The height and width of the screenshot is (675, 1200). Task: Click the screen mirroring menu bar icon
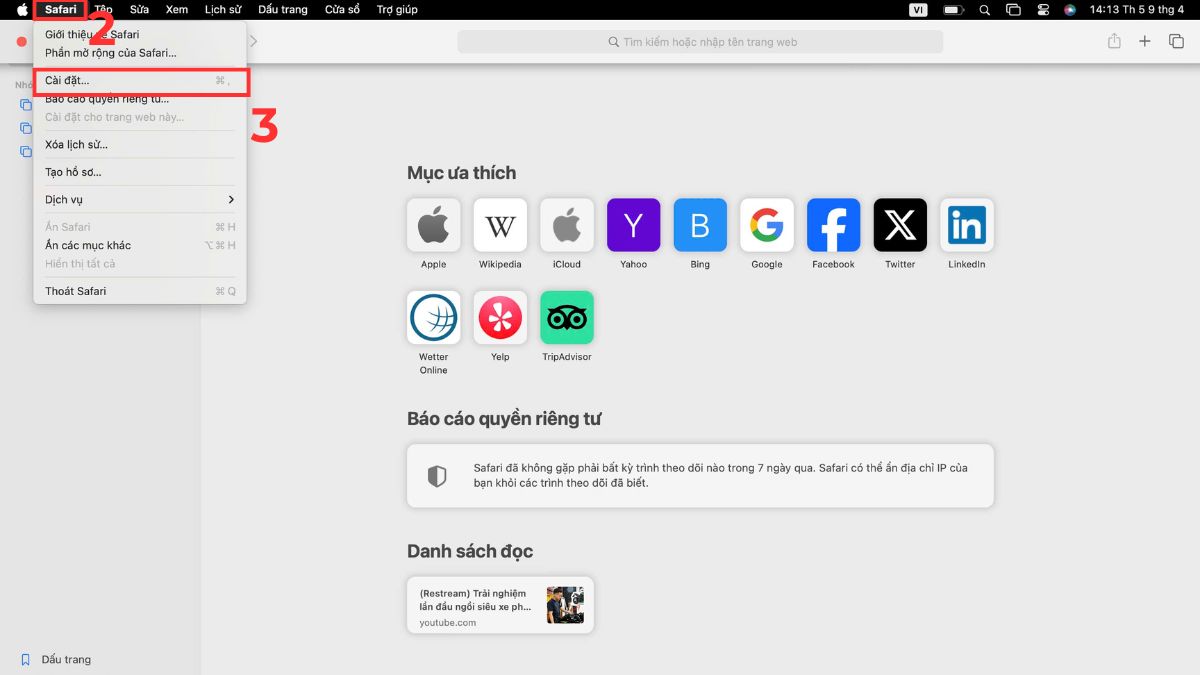(x=1013, y=9)
